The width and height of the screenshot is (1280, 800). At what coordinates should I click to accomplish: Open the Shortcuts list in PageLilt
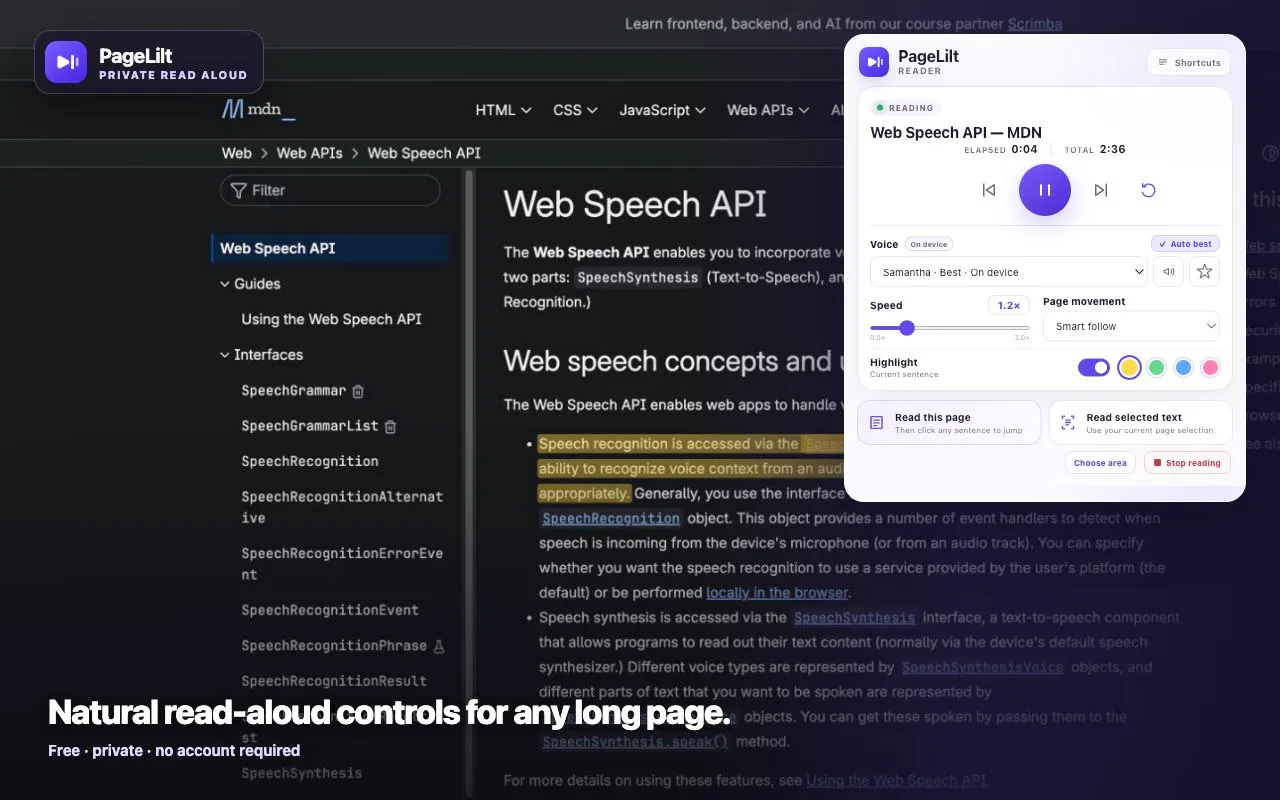click(1189, 62)
